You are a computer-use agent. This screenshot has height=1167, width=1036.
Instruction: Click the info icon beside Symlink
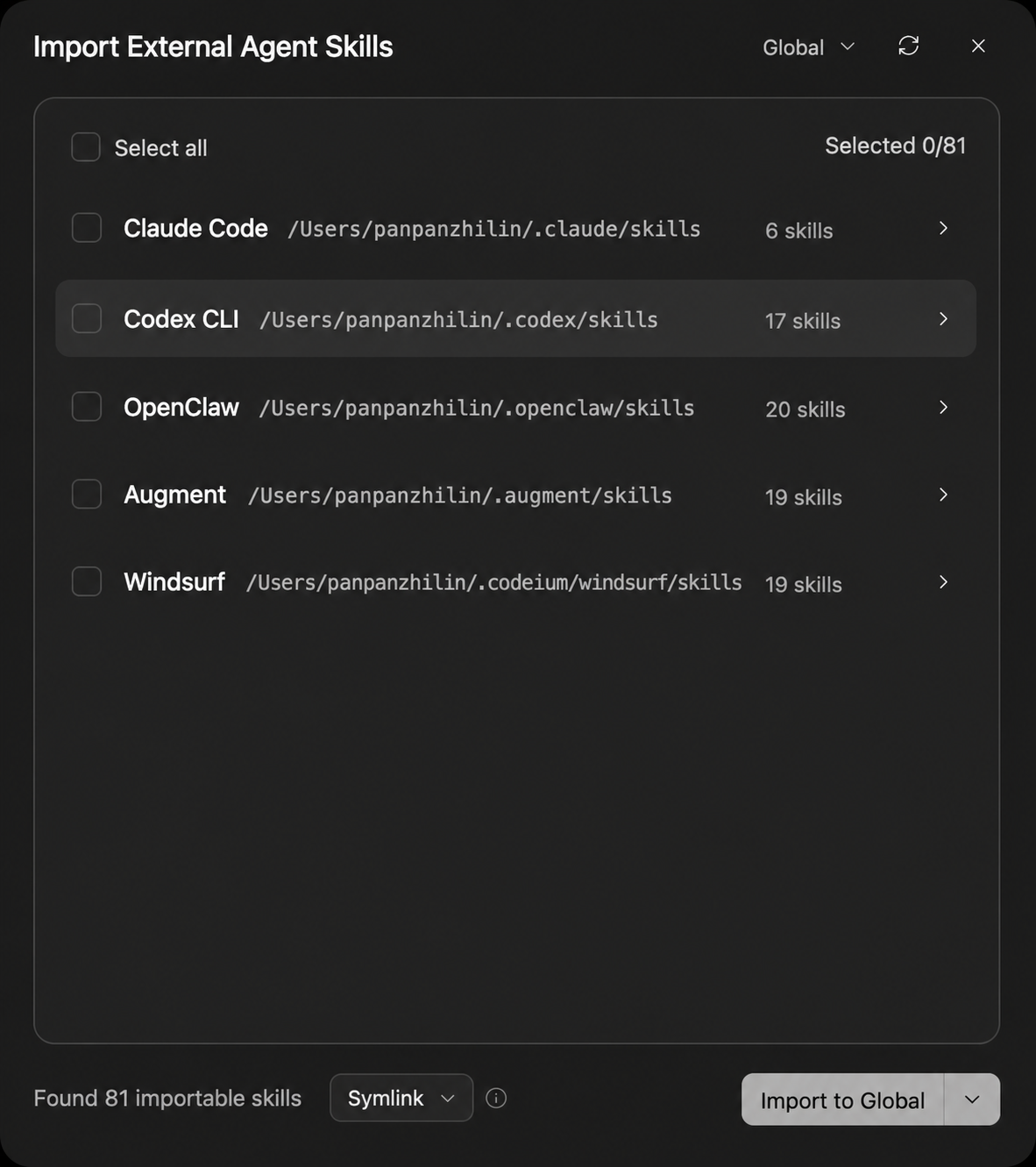pyautogui.click(x=496, y=1098)
